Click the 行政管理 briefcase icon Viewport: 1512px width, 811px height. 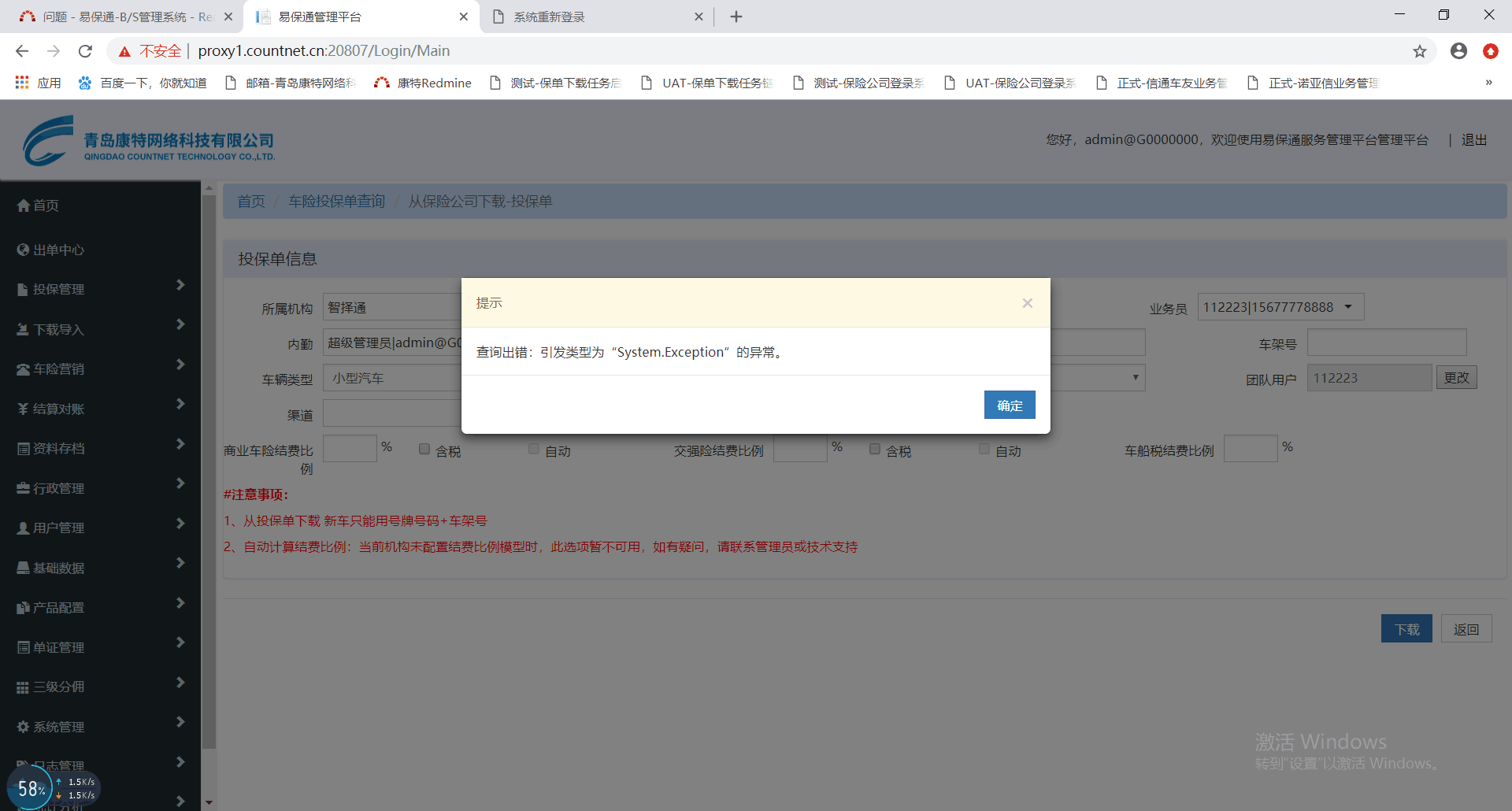(24, 488)
